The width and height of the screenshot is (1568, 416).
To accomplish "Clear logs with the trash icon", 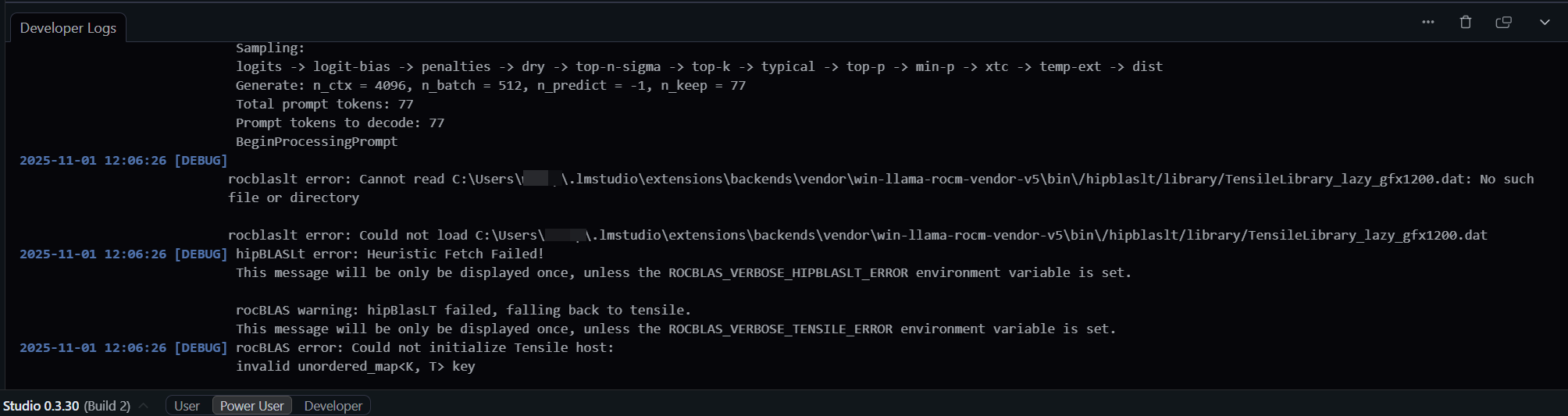I will coord(1466,22).
